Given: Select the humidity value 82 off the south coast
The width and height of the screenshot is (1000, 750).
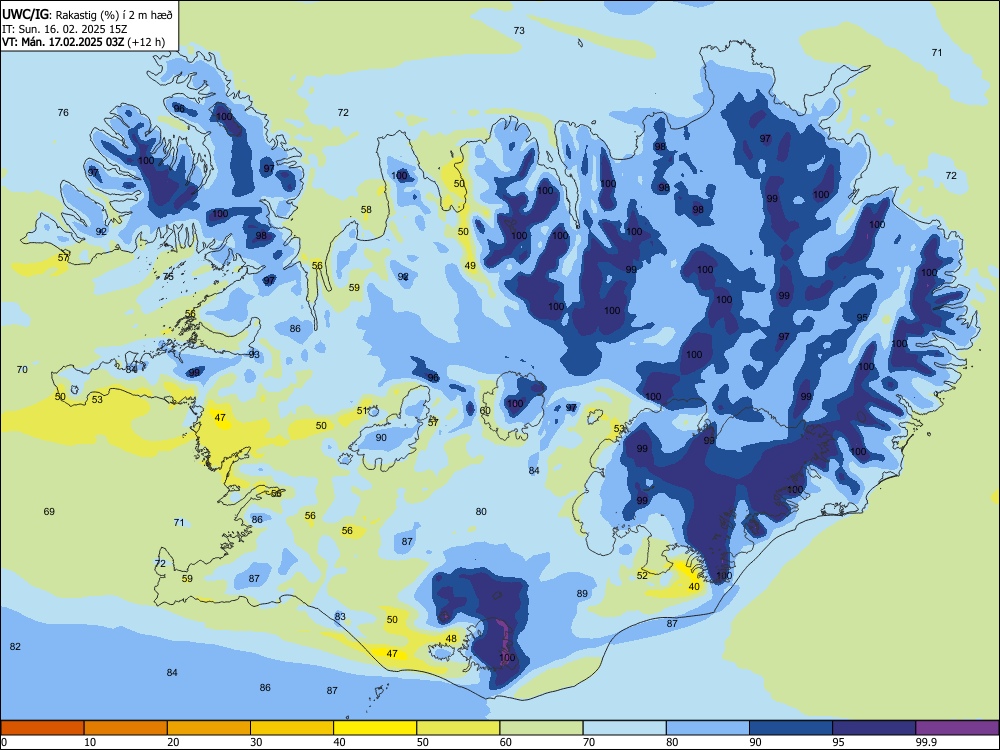Looking at the screenshot, I should 15,647.
